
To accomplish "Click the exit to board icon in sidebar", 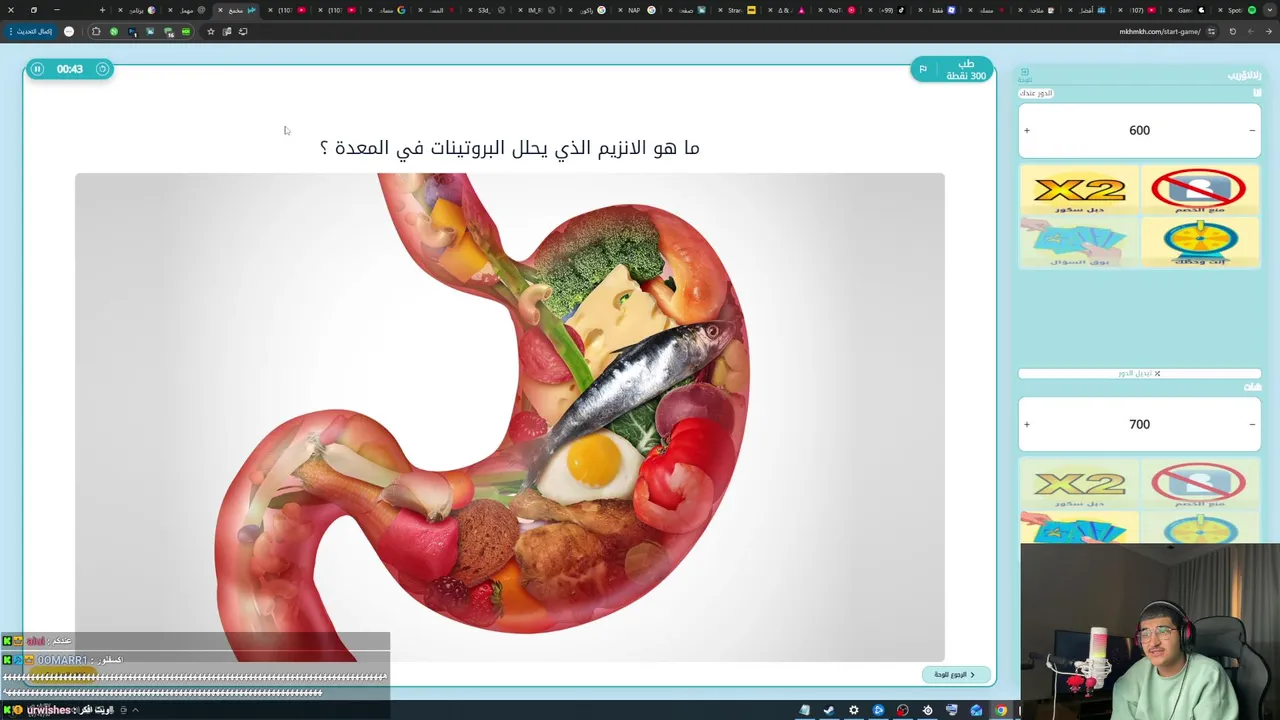I will click(1025, 75).
